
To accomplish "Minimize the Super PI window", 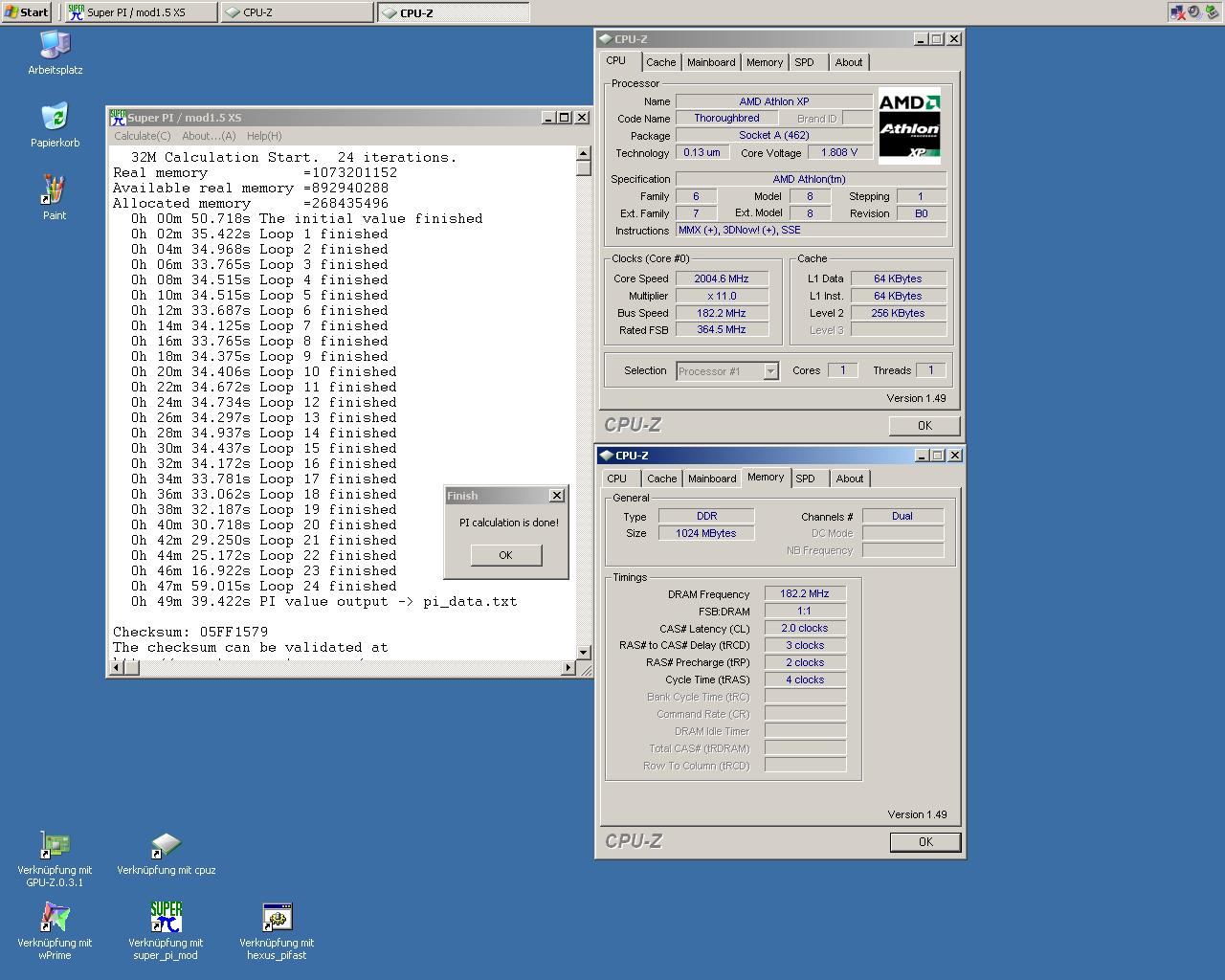I will coord(548,118).
